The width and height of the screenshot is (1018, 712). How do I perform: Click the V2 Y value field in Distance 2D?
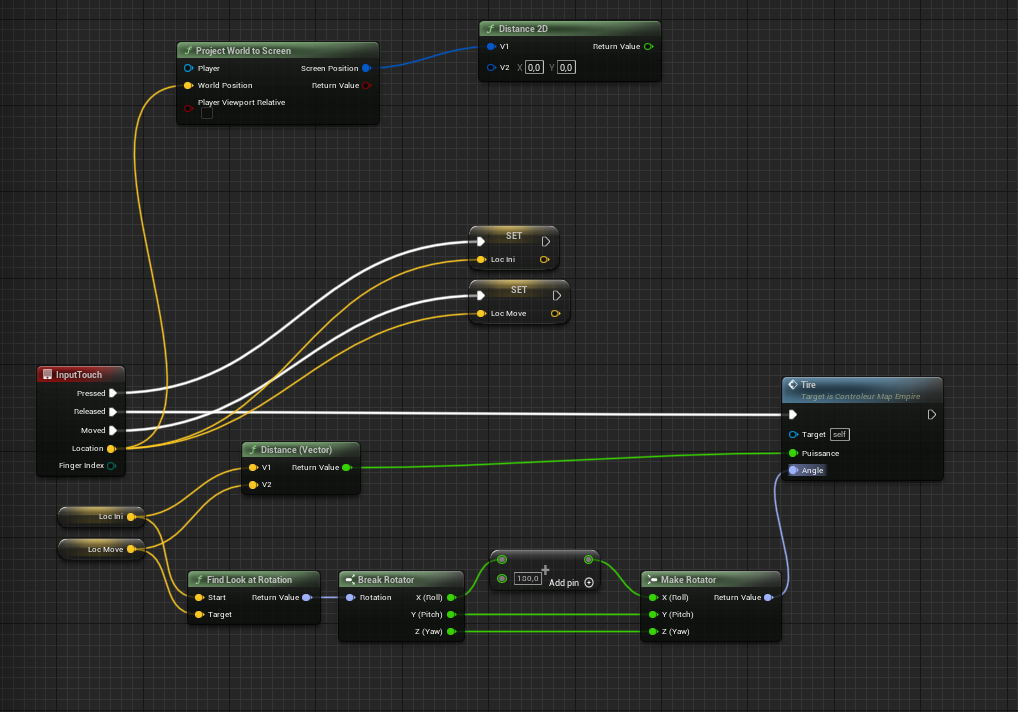tap(566, 67)
